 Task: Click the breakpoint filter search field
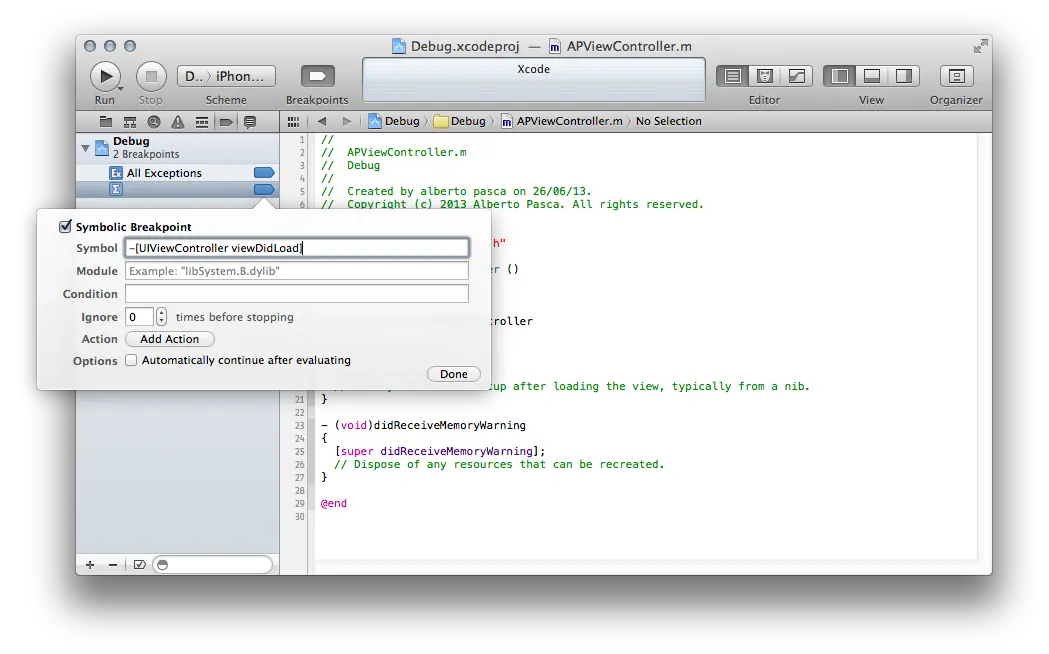[x=213, y=565]
